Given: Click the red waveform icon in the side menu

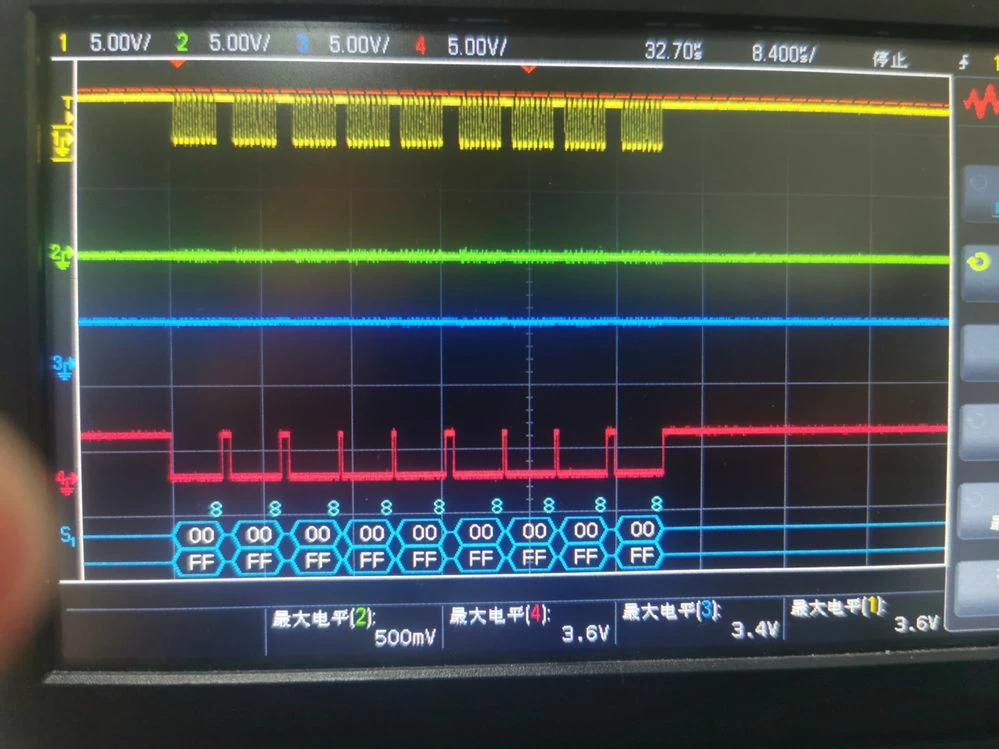Looking at the screenshot, I should click(980, 102).
